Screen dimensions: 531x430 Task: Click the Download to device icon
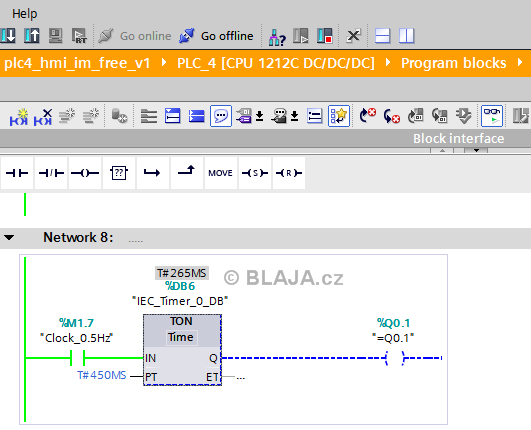tap(8, 36)
